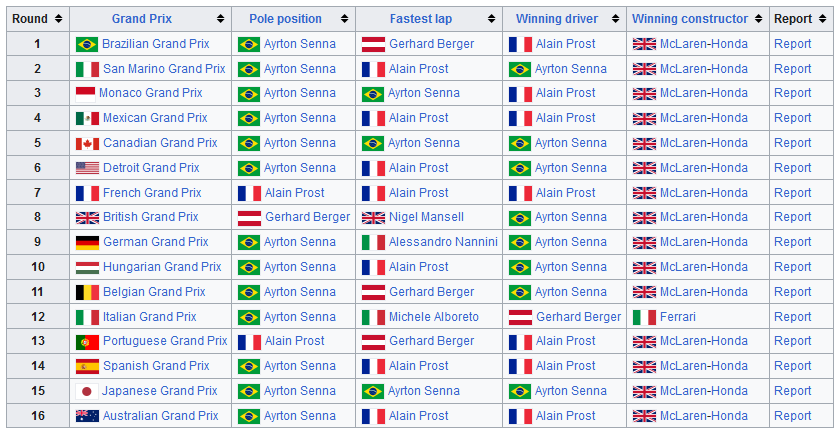Click the Italian flag next to Ferrari
Screen dimensions: 840x433
pos(644,317)
